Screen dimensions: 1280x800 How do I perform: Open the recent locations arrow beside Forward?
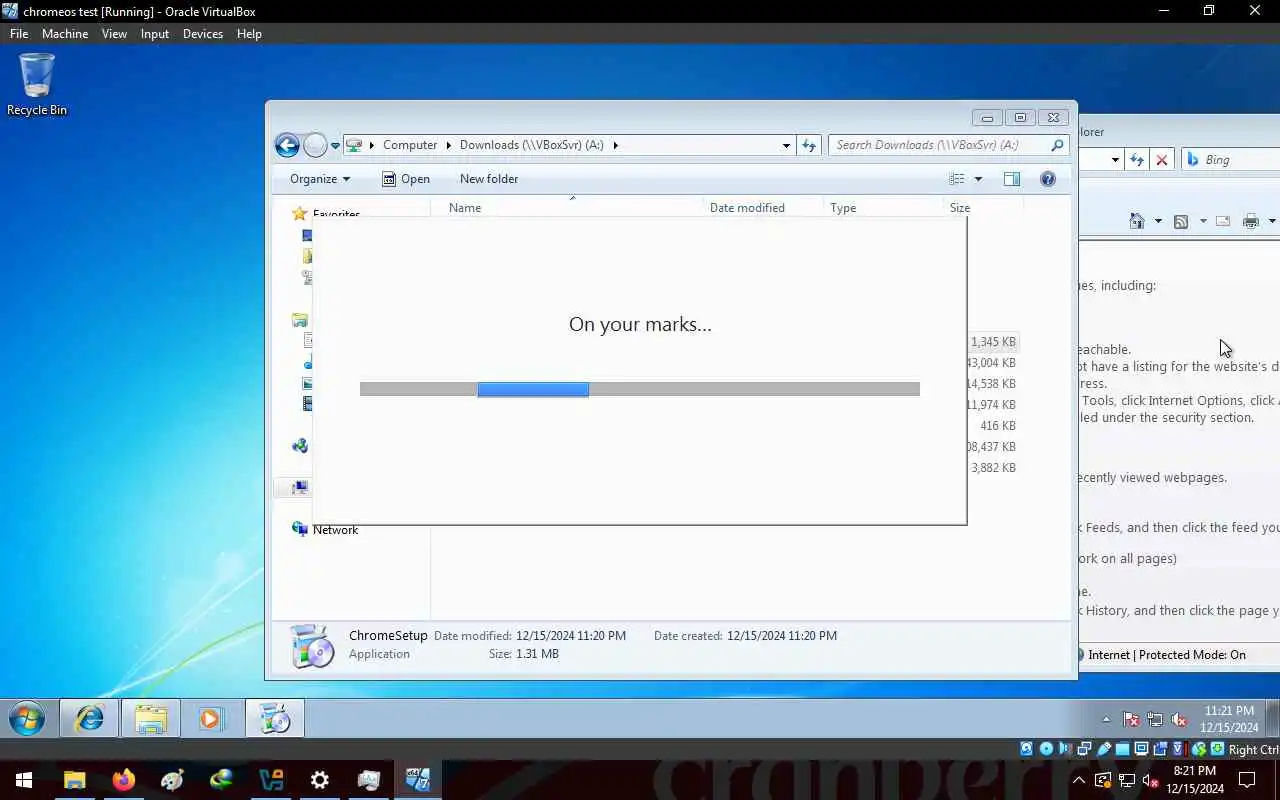click(335, 146)
